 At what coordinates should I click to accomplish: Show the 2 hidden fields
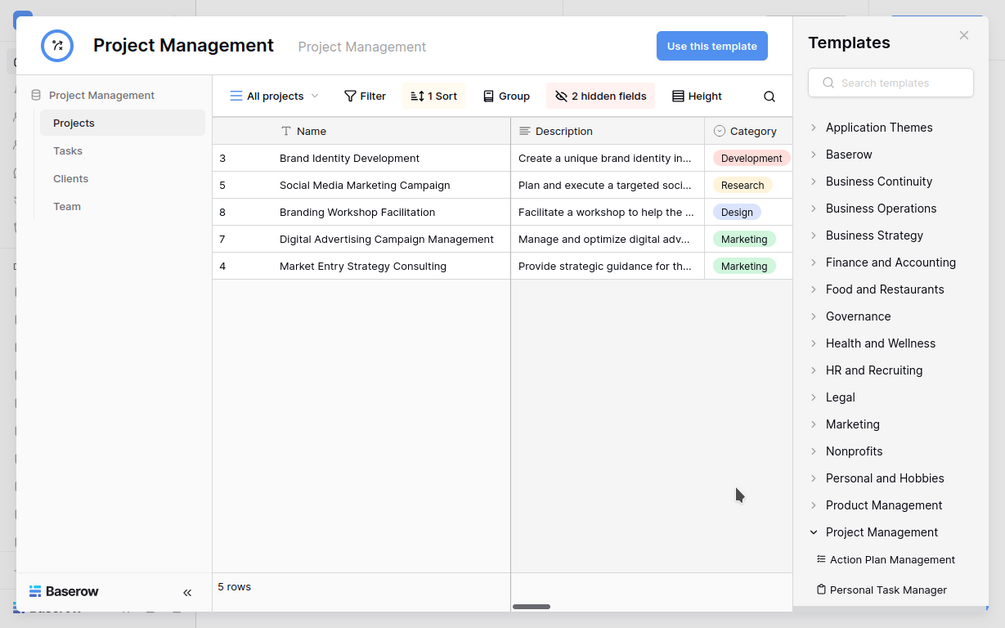(x=599, y=96)
